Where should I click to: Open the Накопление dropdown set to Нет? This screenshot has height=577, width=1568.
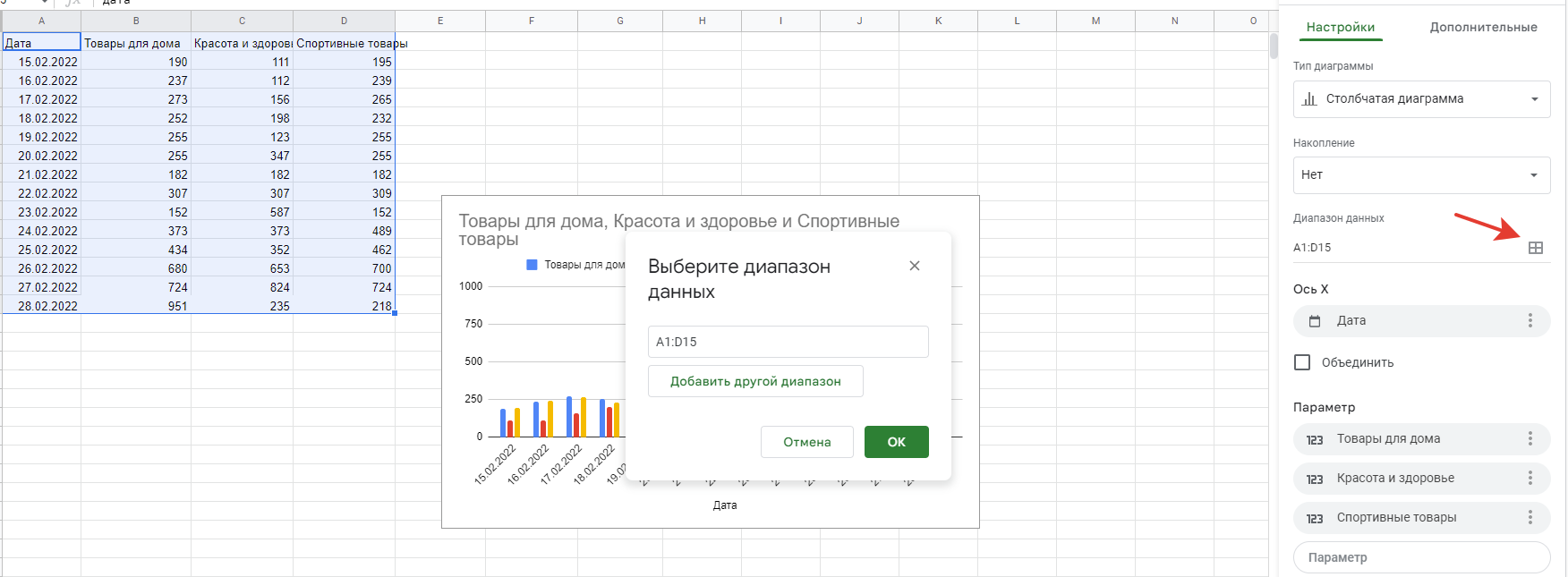(x=1420, y=175)
